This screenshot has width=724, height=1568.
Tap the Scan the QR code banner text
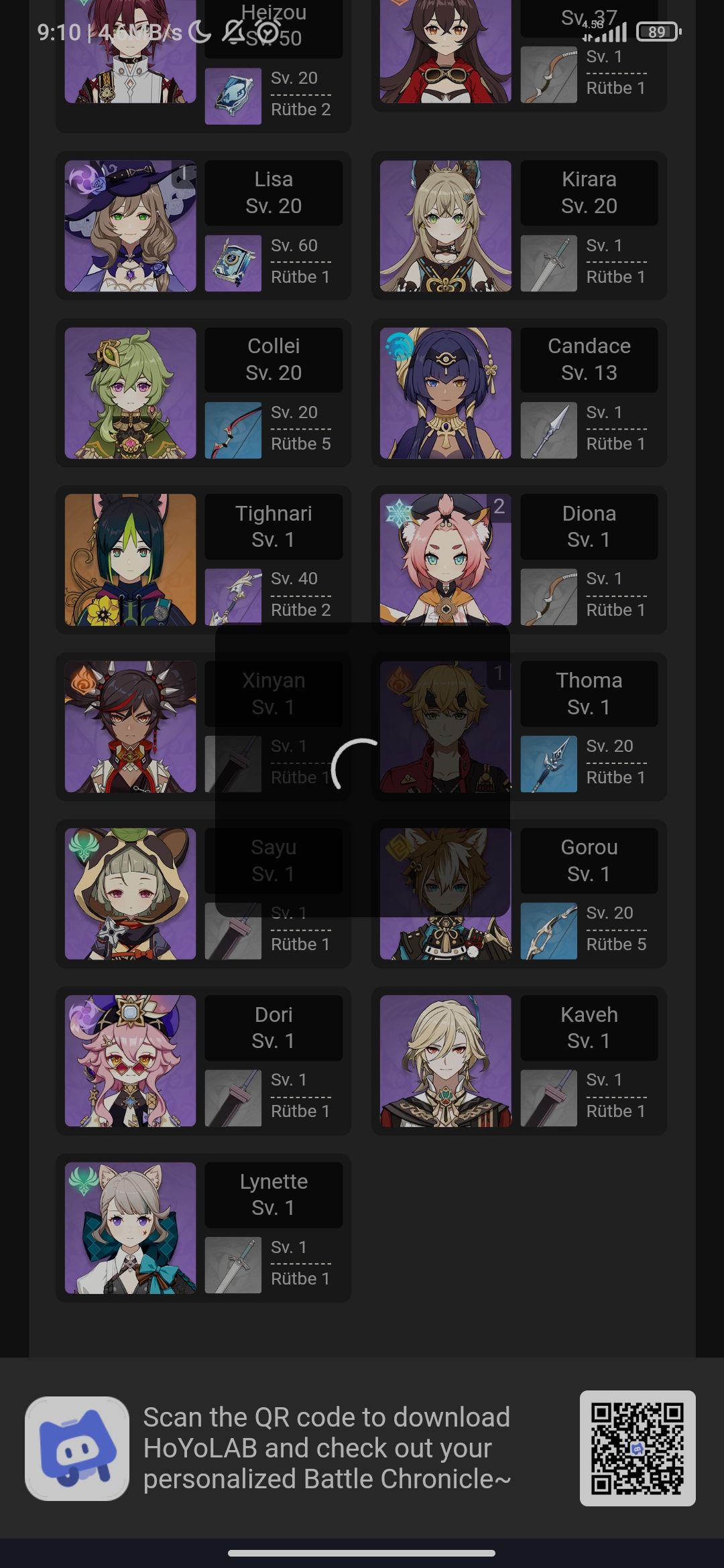(327, 1448)
